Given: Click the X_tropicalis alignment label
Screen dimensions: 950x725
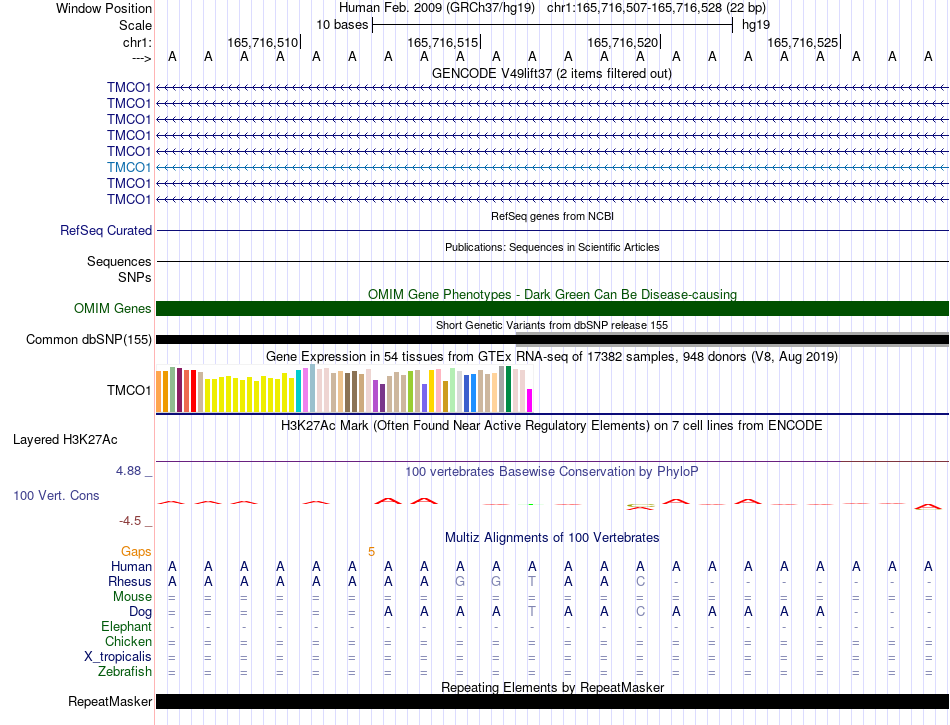Looking at the screenshot, I should click(x=118, y=657).
